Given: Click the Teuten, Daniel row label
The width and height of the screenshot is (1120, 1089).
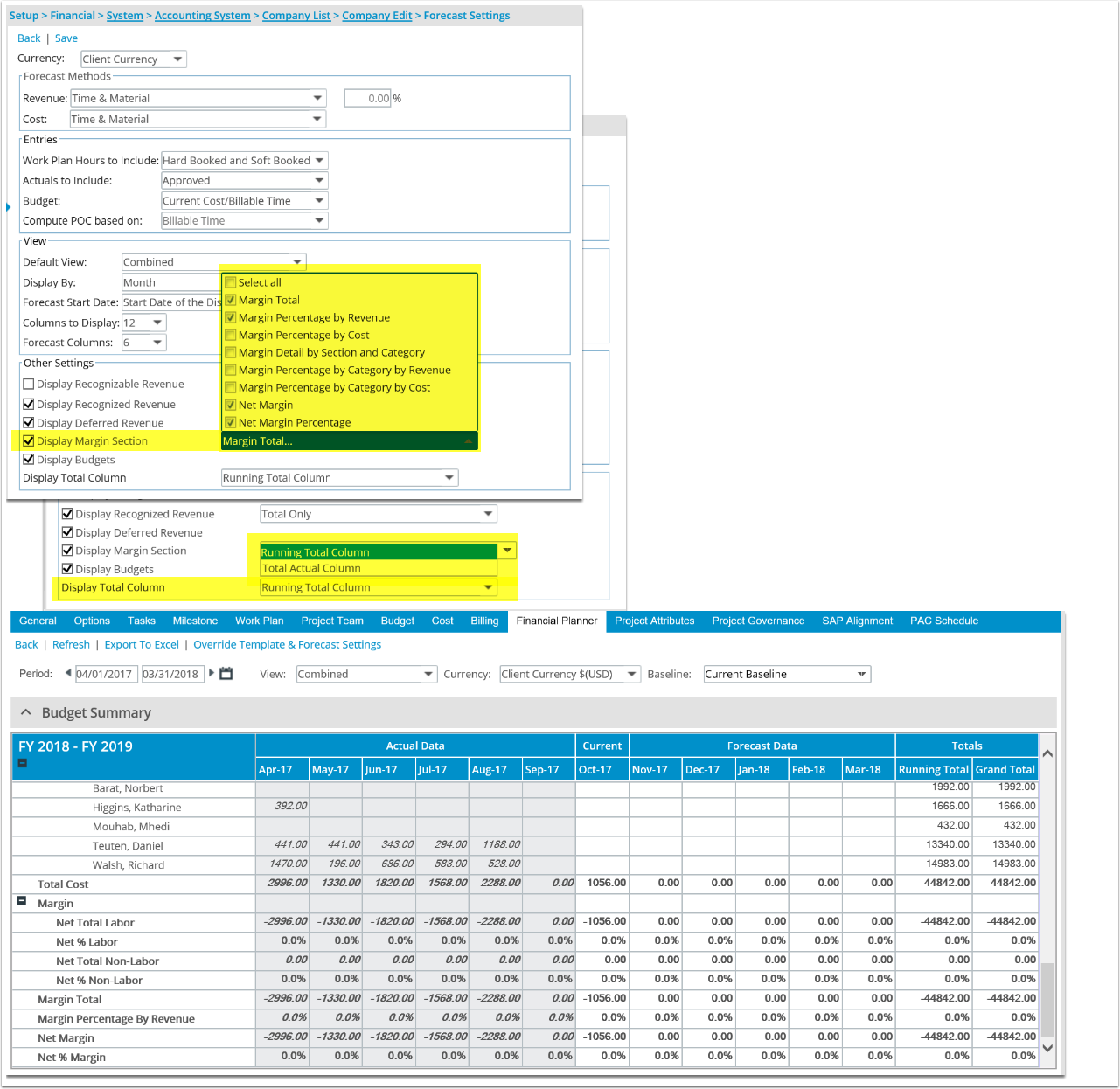Looking at the screenshot, I should pos(128,846).
